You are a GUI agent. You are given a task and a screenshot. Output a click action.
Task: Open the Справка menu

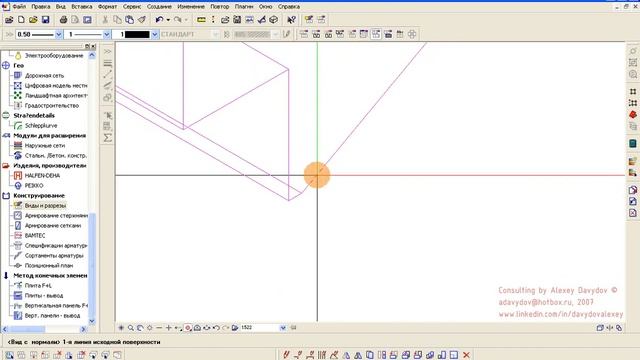pos(289,7)
